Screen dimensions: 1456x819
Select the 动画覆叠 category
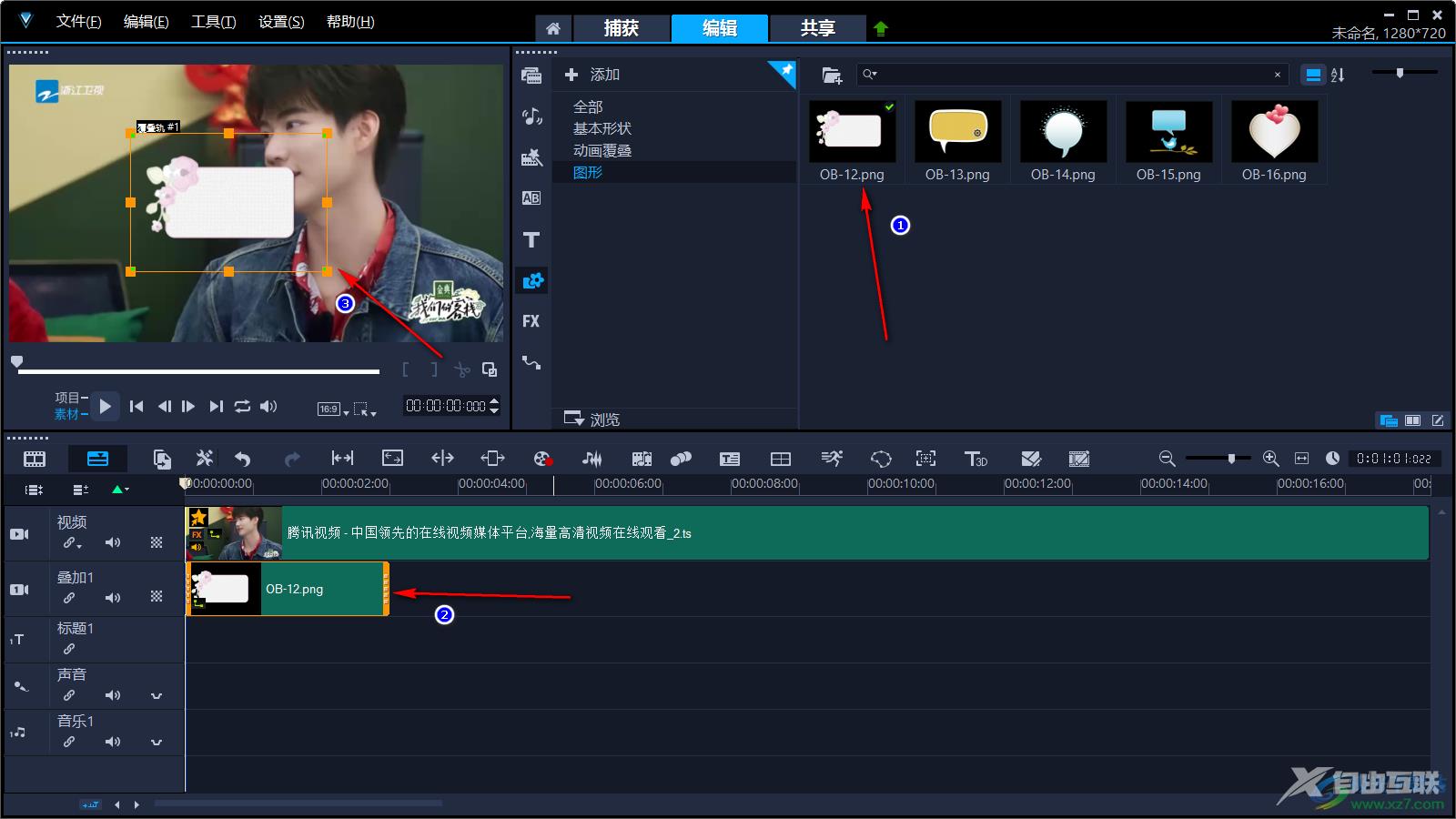coord(602,150)
